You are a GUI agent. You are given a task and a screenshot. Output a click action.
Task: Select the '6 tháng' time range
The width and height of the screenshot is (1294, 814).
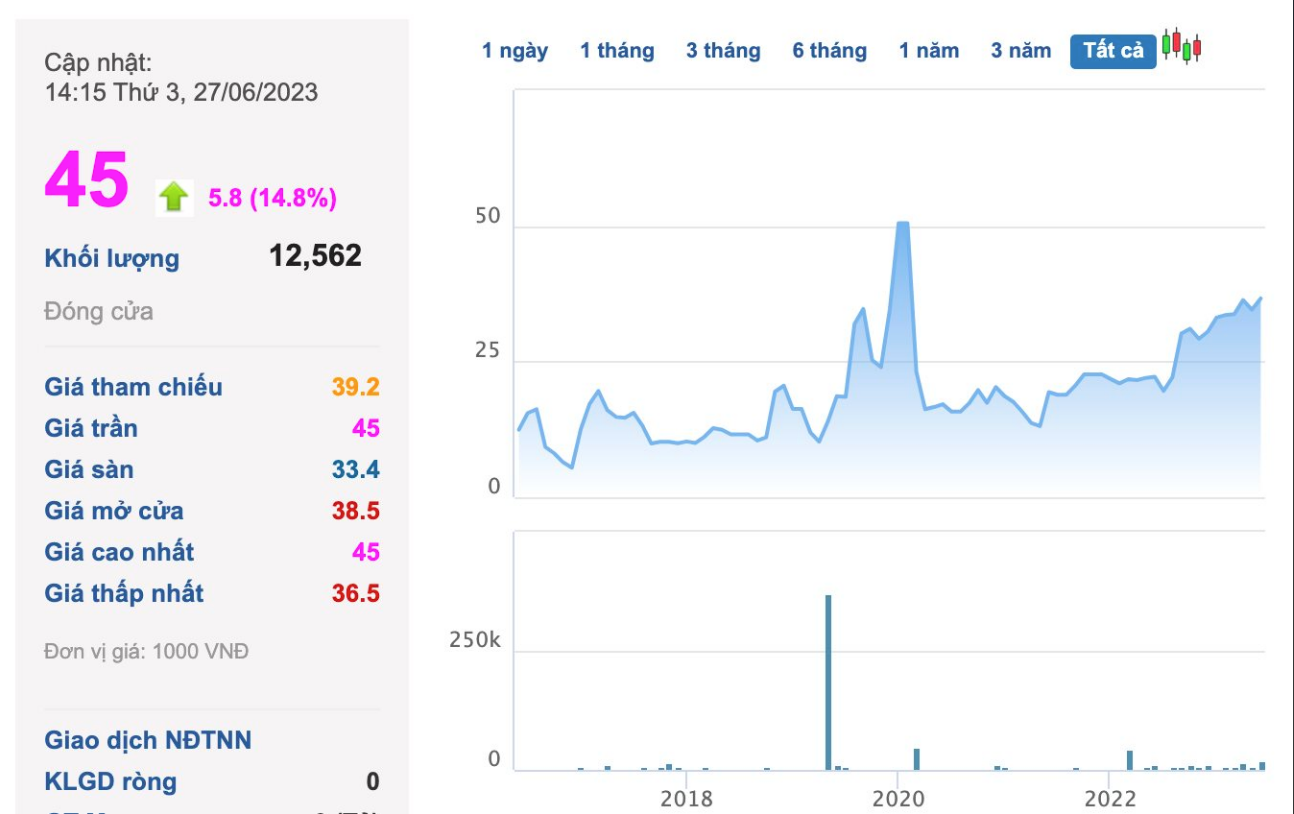coord(830,51)
